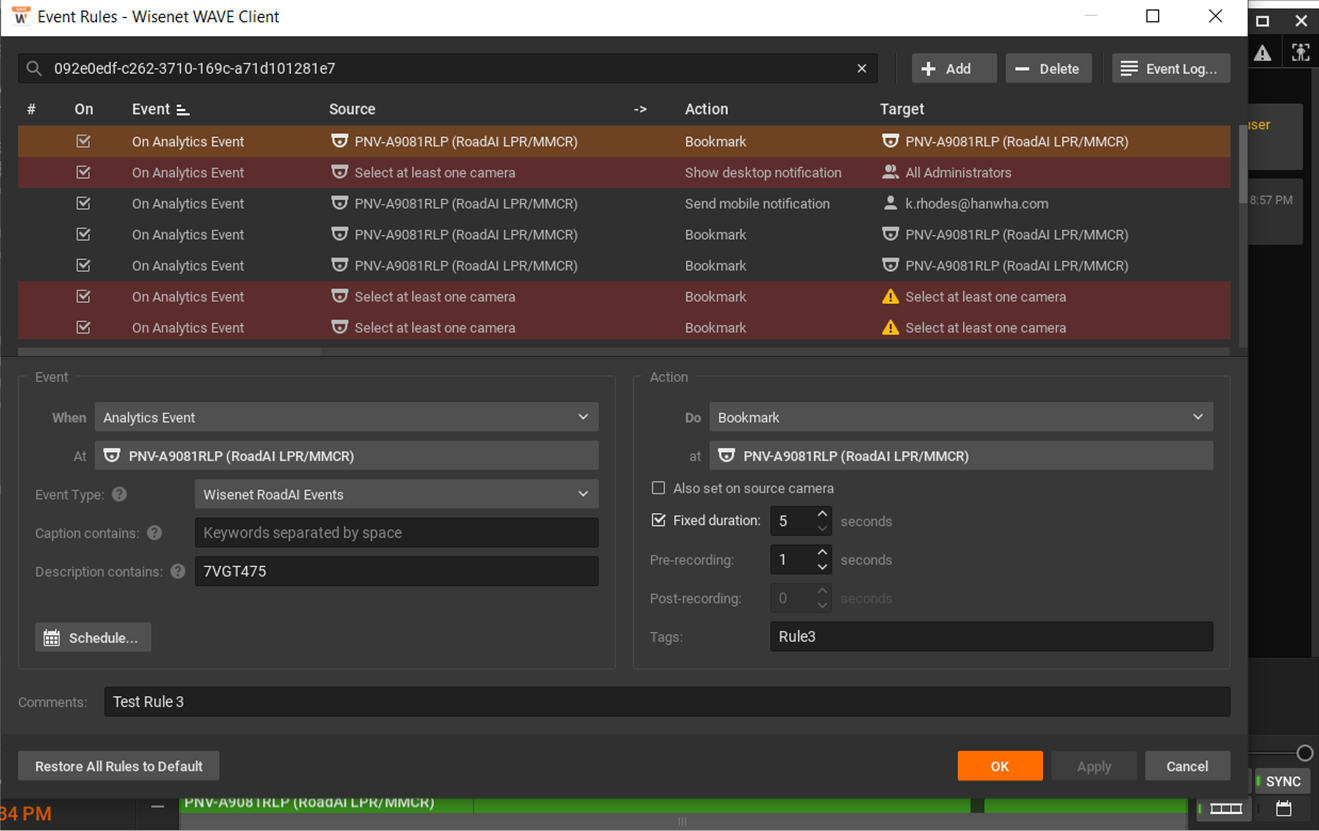Click the # column header

point(31,109)
